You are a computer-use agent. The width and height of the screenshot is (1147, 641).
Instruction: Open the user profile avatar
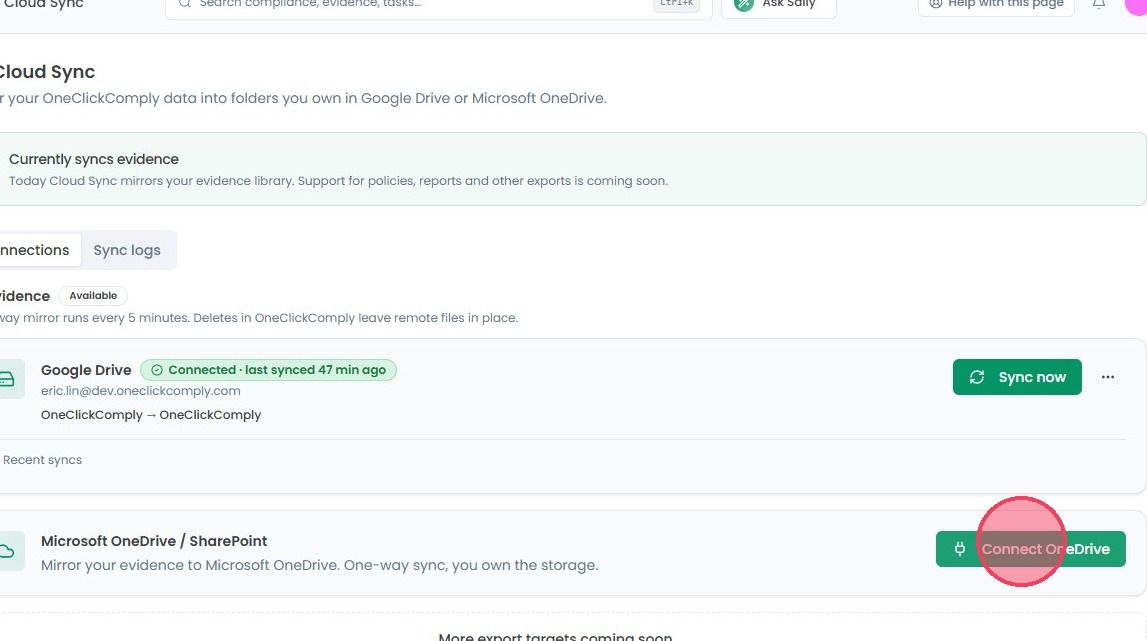pos(1136,4)
